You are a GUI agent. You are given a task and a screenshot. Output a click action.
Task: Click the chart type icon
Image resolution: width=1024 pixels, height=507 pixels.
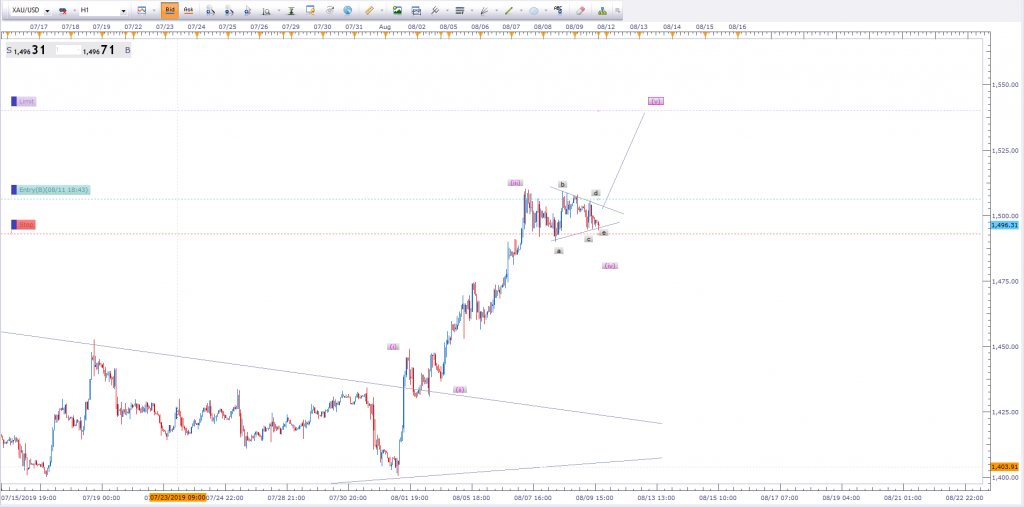point(142,10)
